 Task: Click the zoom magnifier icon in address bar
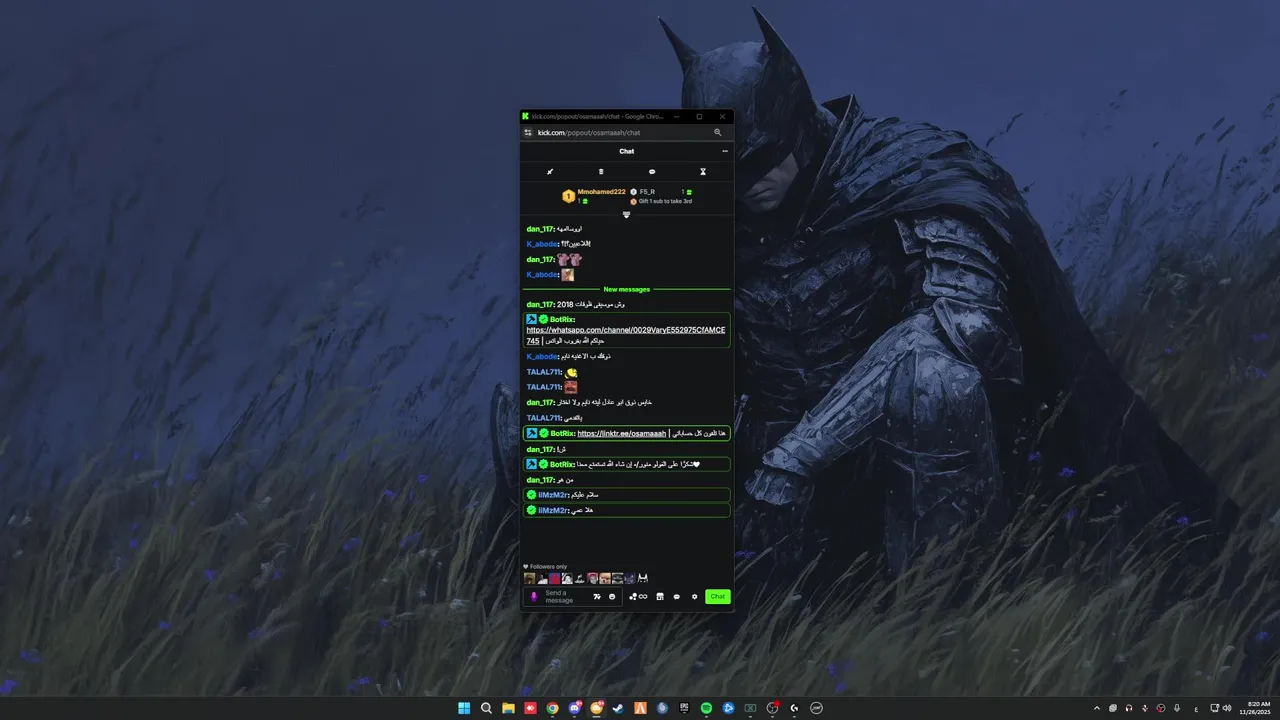tap(717, 132)
